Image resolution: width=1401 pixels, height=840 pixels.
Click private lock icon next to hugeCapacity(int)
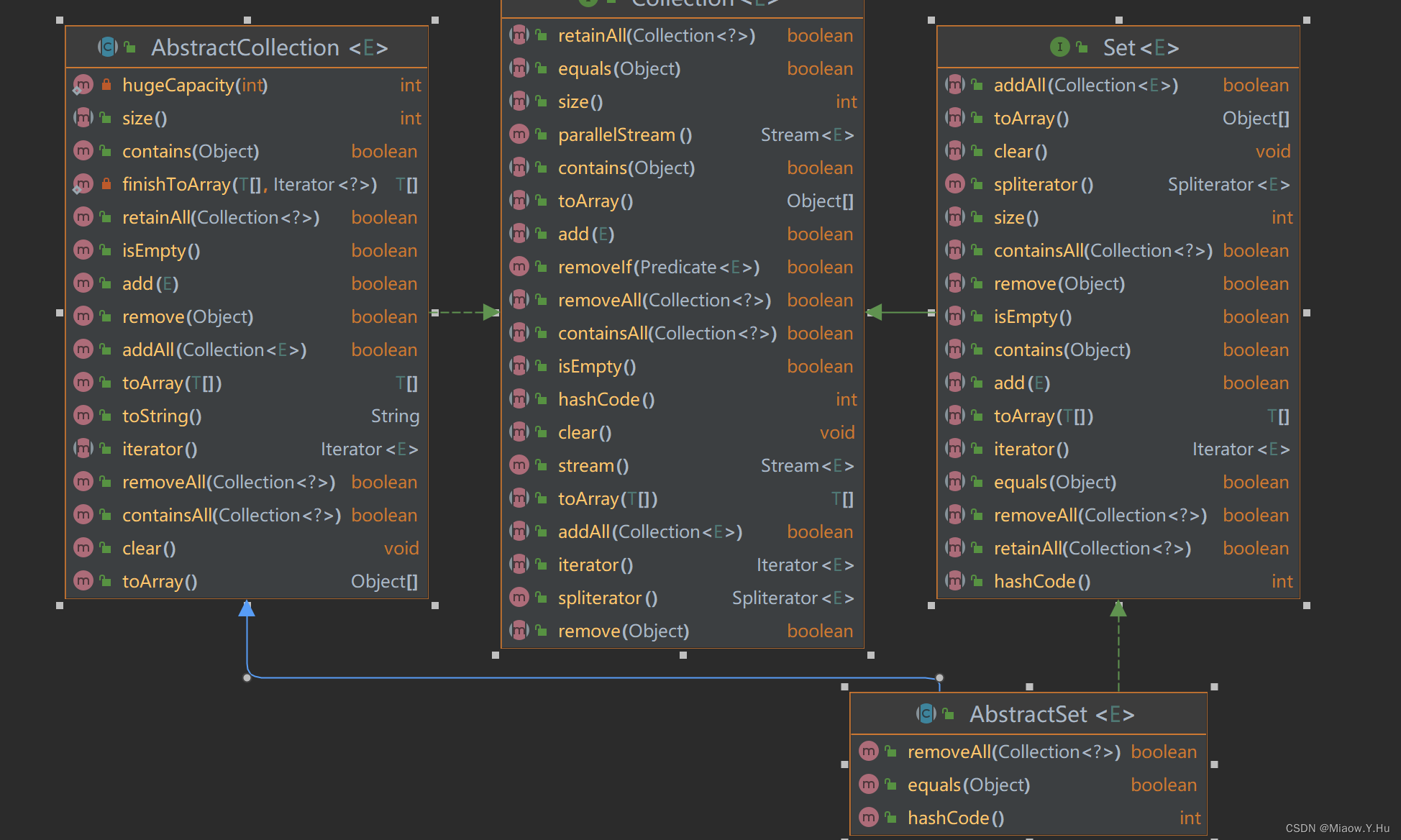tap(106, 85)
